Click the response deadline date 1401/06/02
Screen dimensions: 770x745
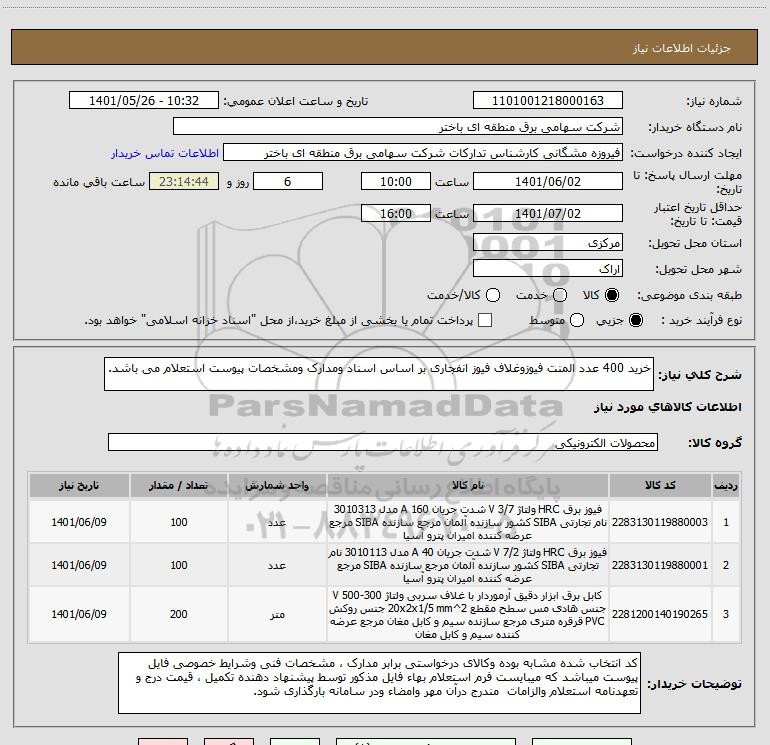tap(548, 182)
